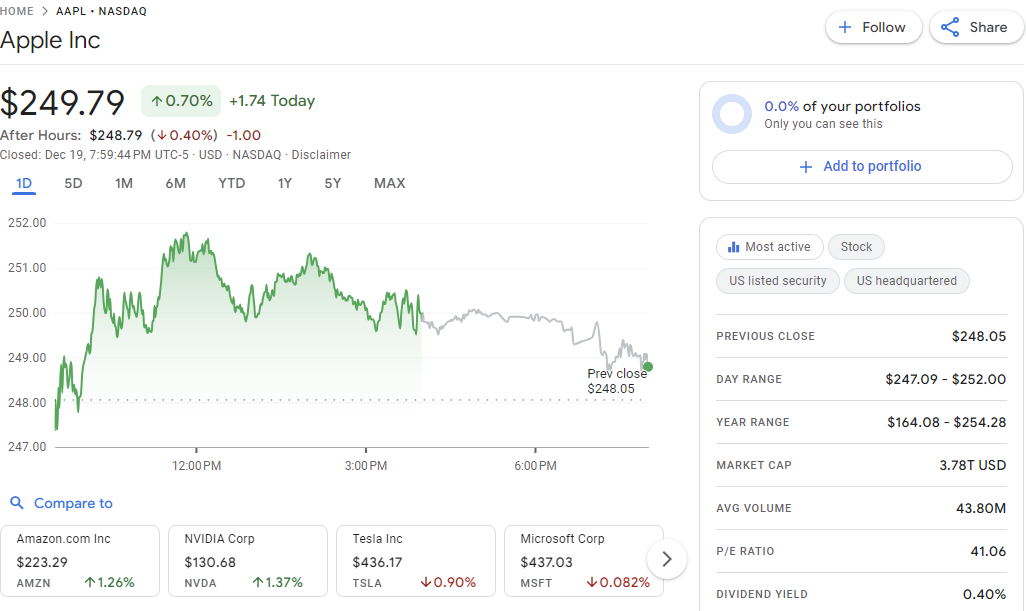Show next comparison stocks with arrow
This screenshot has height=611, width=1026.
click(x=667, y=559)
